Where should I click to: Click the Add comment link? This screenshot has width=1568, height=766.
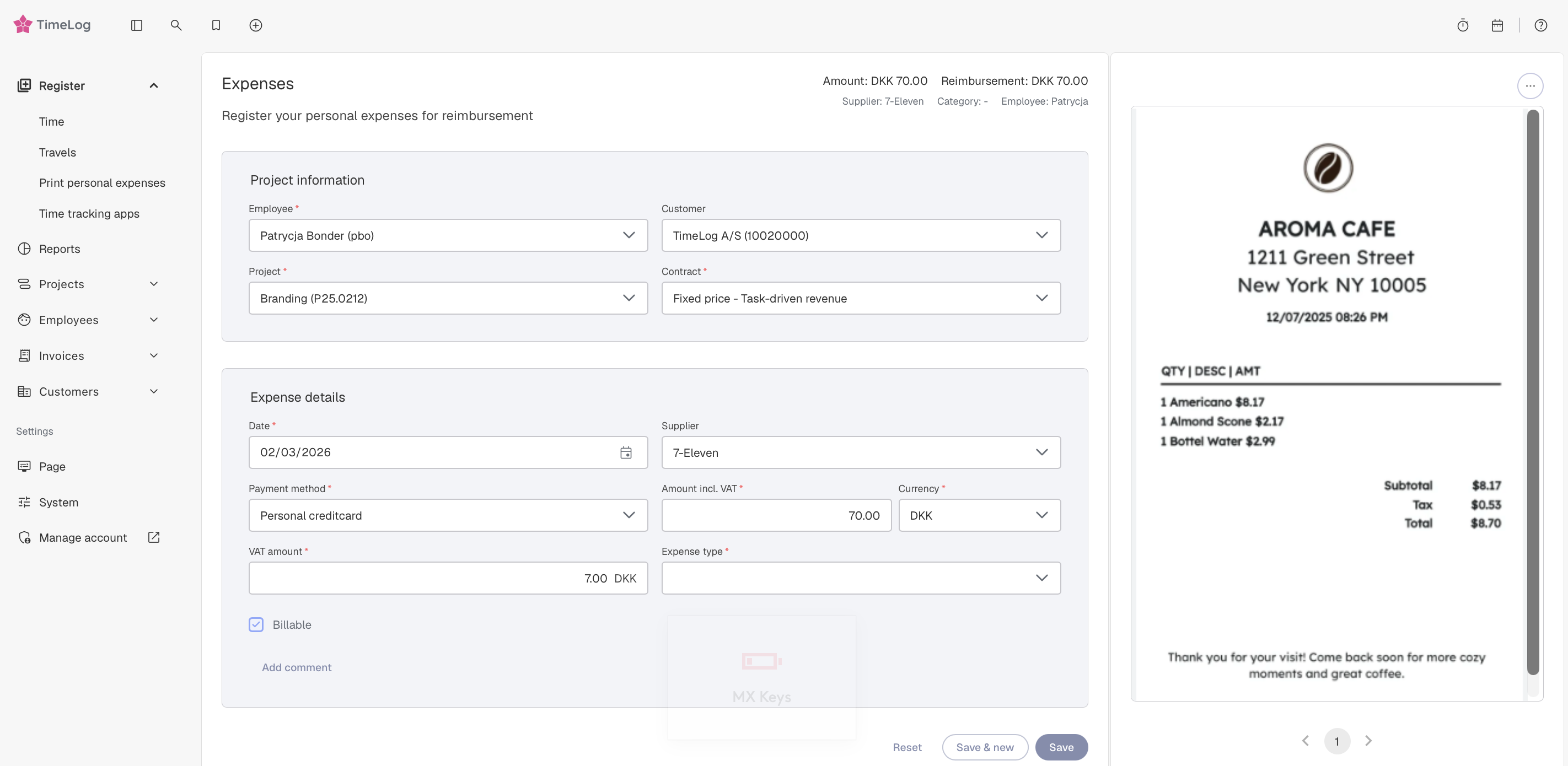point(297,667)
